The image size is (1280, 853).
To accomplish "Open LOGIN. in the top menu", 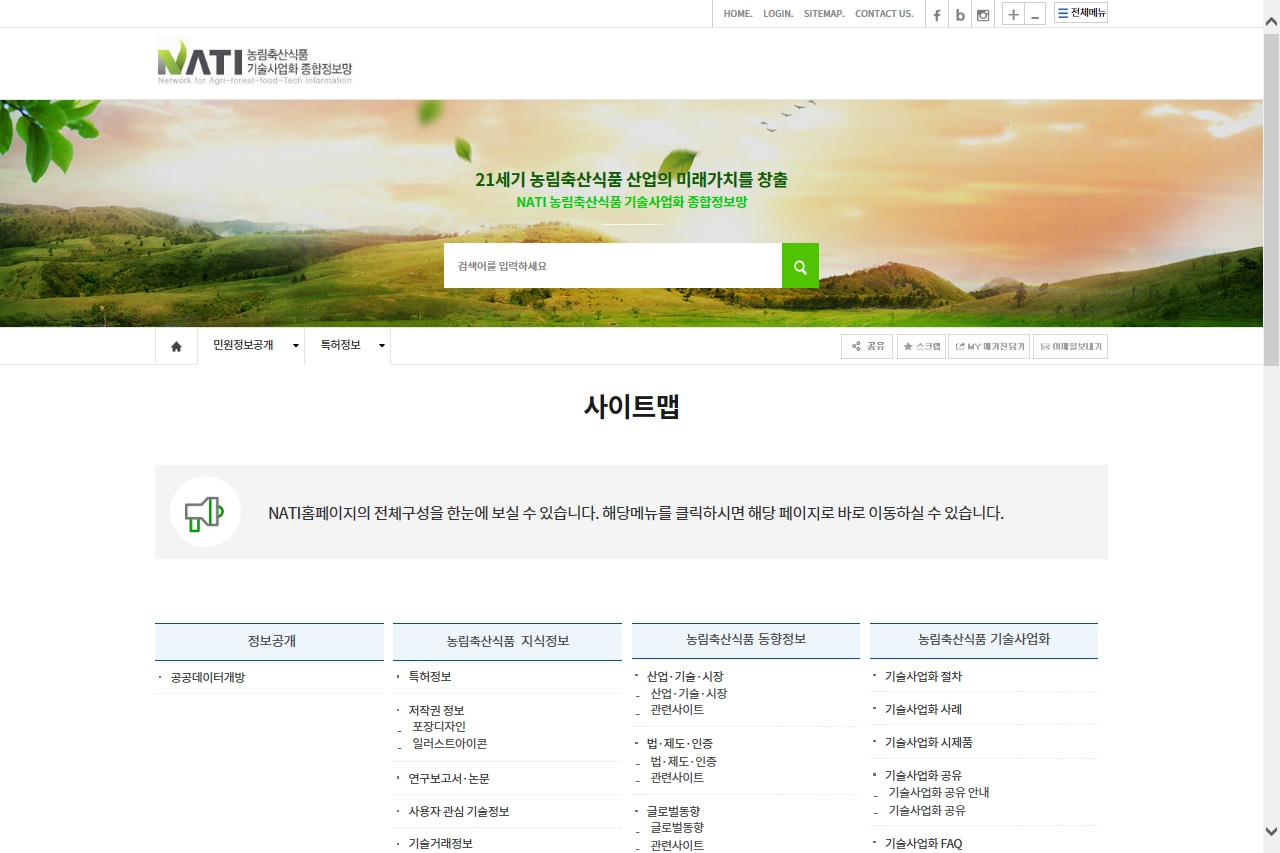I will click(777, 14).
